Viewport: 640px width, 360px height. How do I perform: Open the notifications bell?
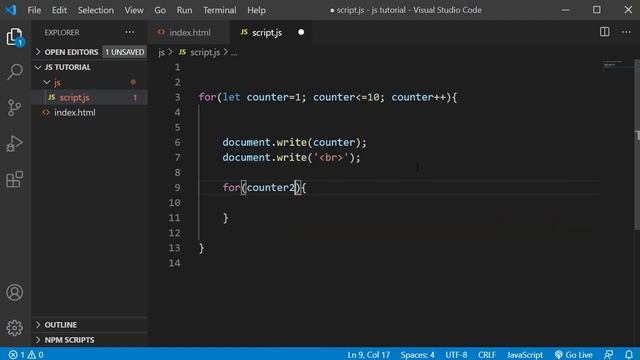point(629,354)
